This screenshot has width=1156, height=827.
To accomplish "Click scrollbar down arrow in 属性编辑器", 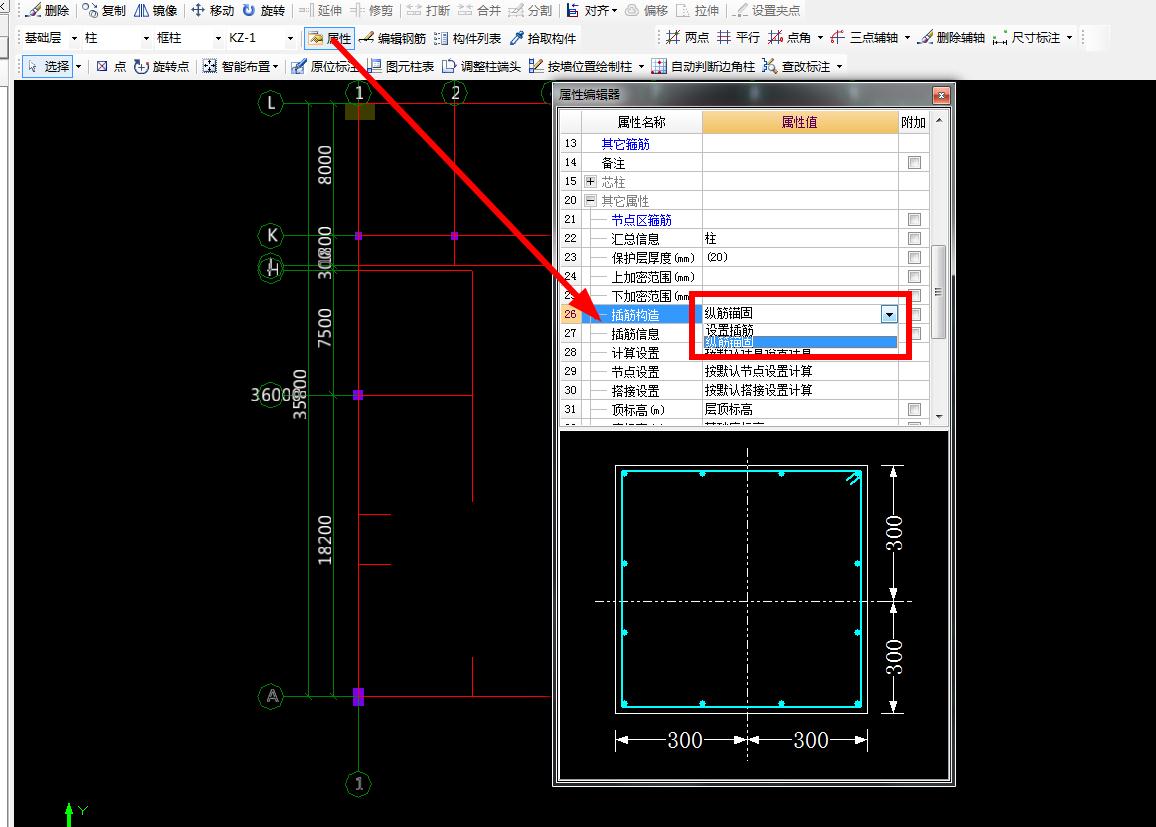I will click(x=939, y=417).
